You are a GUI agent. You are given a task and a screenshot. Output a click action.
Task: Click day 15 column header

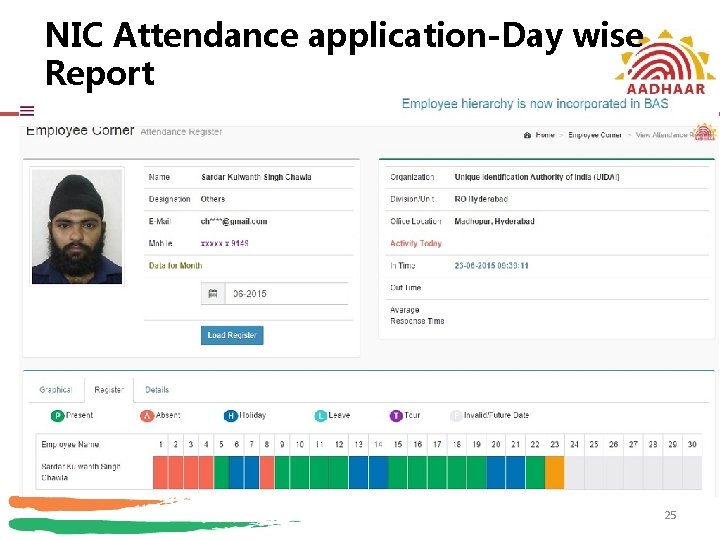[x=398, y=444]
